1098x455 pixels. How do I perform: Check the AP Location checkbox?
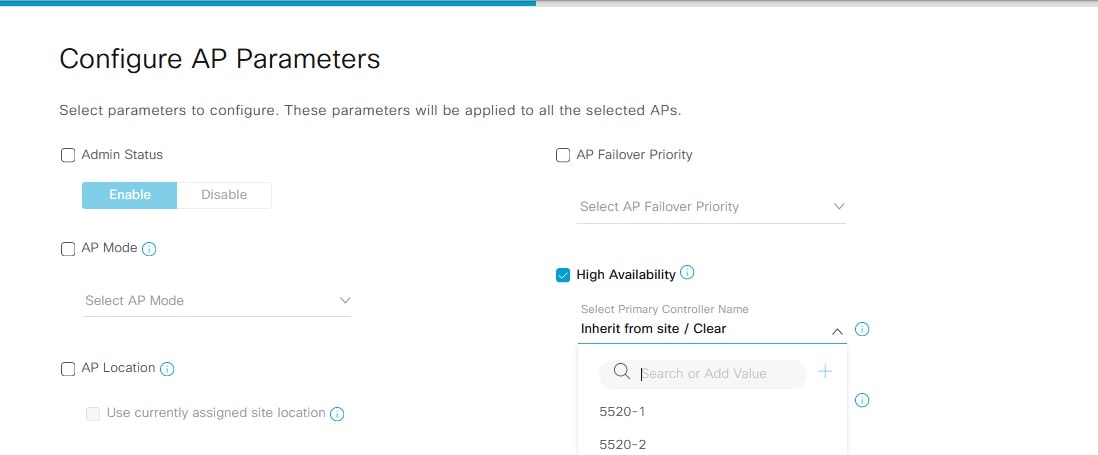[x=68, y=369]
